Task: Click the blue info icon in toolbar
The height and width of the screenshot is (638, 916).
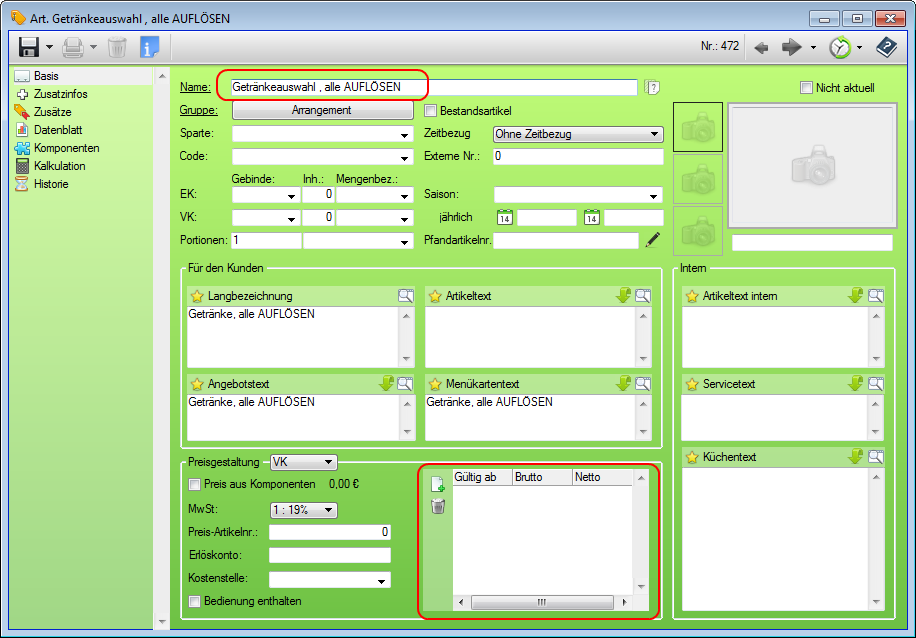Action: tap(149, 47)
